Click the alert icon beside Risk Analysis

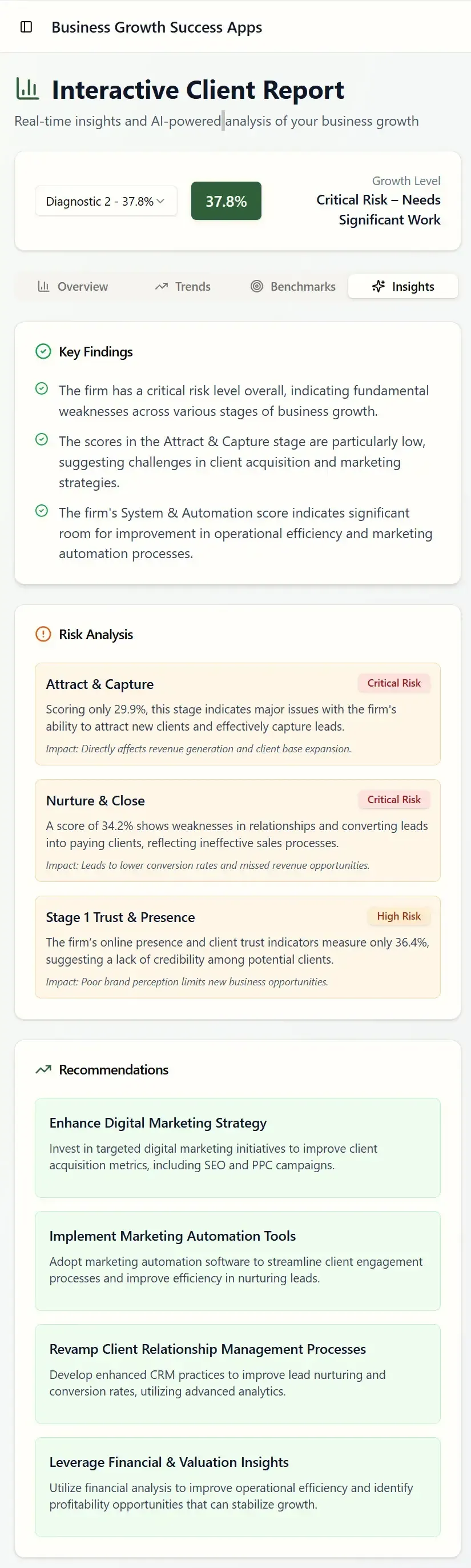43,634
